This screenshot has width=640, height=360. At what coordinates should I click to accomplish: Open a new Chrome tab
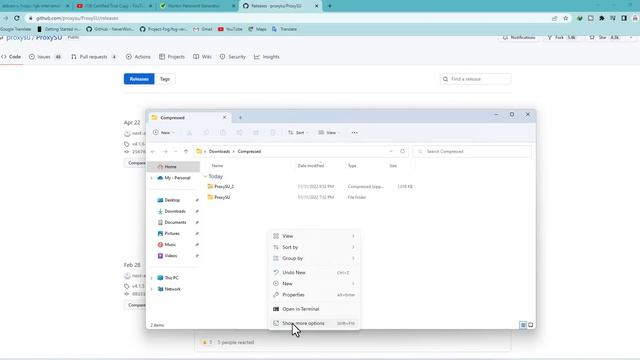(330, 6)
